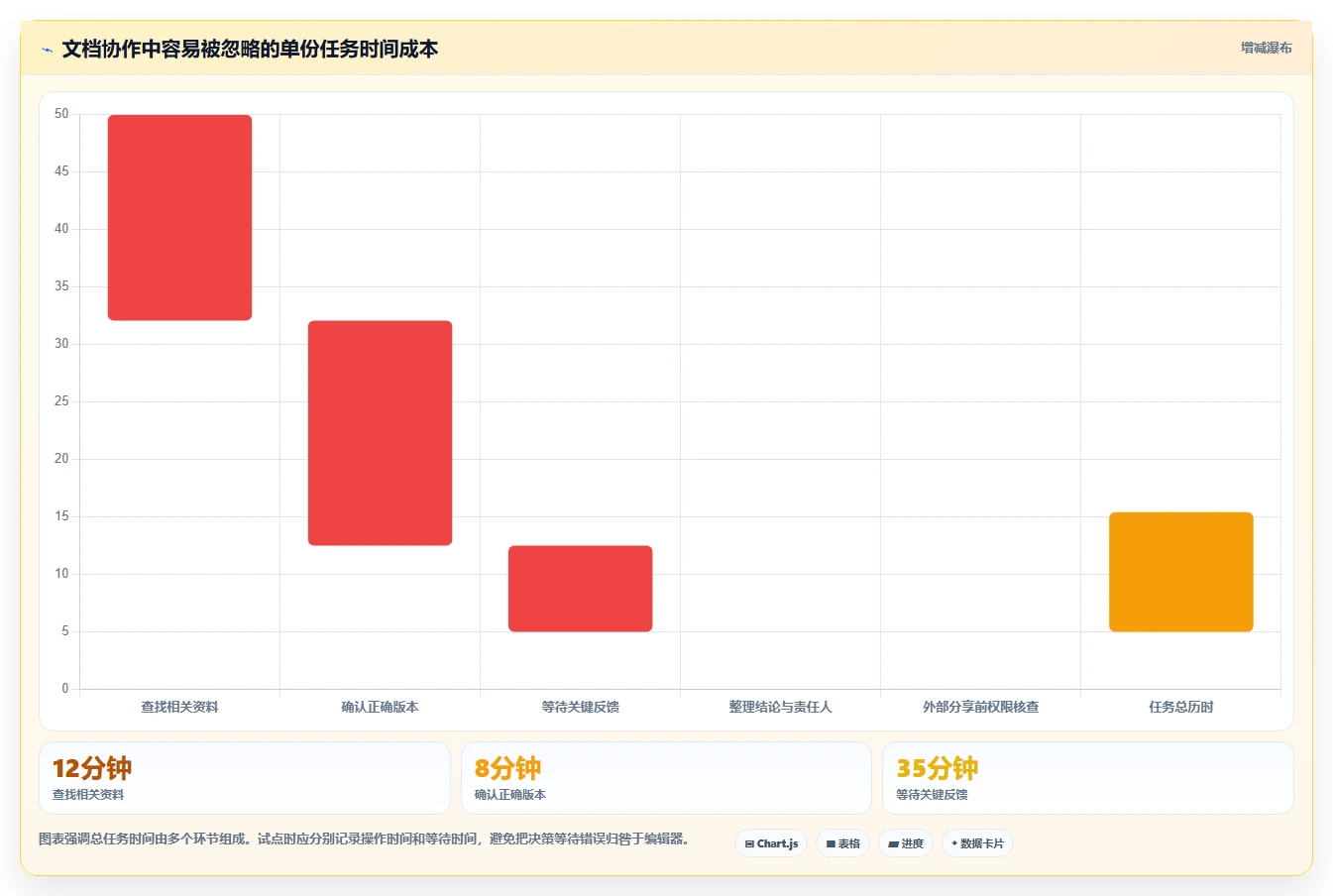Click the x-axis label 整理结论与责任人
This screenshot has width=1333, height=896.
coord(780,707)
